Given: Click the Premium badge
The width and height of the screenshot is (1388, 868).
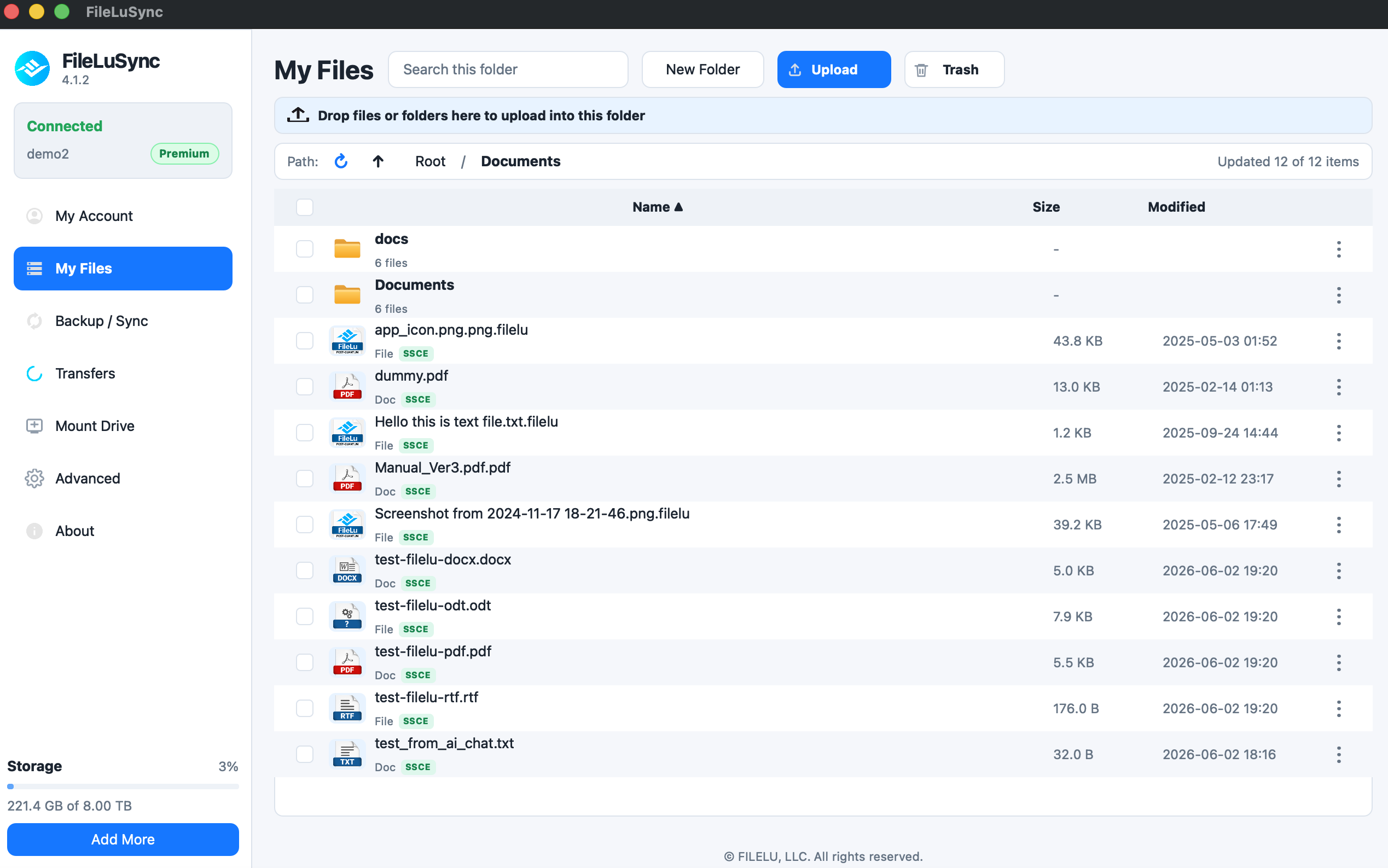Looking at the screenshot, I should tap(184, 154).
